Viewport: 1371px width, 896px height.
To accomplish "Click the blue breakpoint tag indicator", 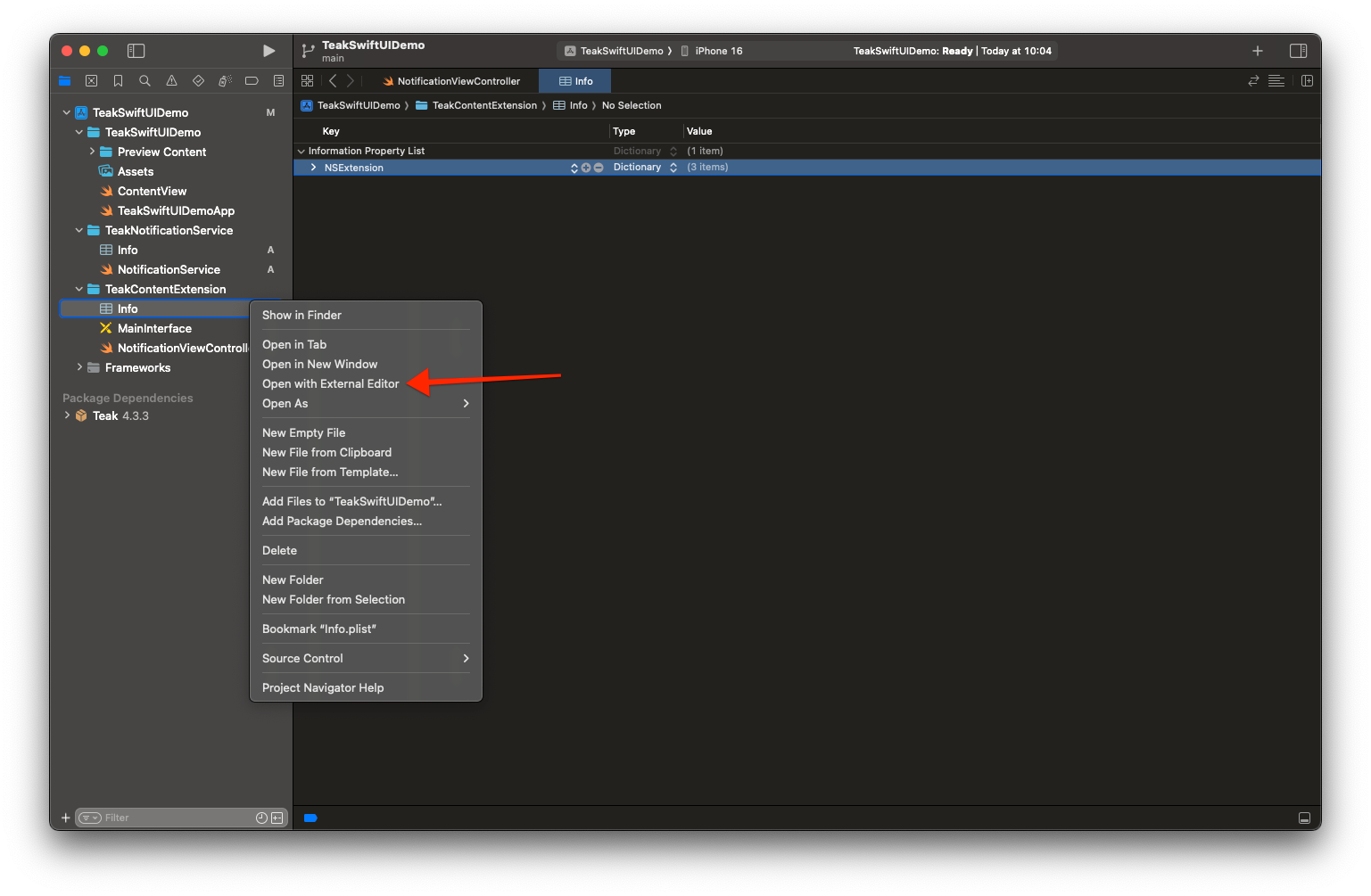I will tap(310, 818).
